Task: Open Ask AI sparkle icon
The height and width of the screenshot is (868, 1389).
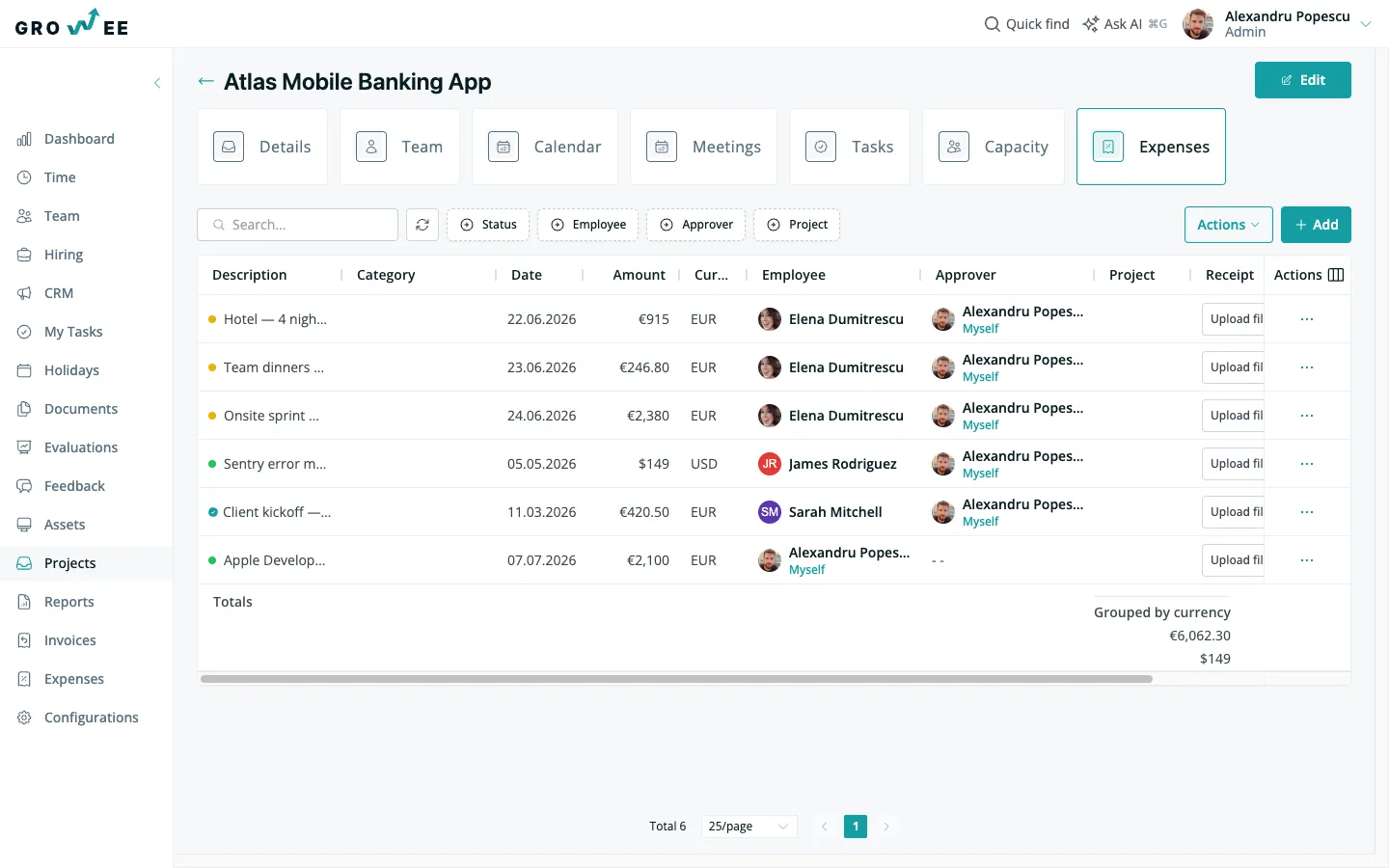Action: point(1091,24)
